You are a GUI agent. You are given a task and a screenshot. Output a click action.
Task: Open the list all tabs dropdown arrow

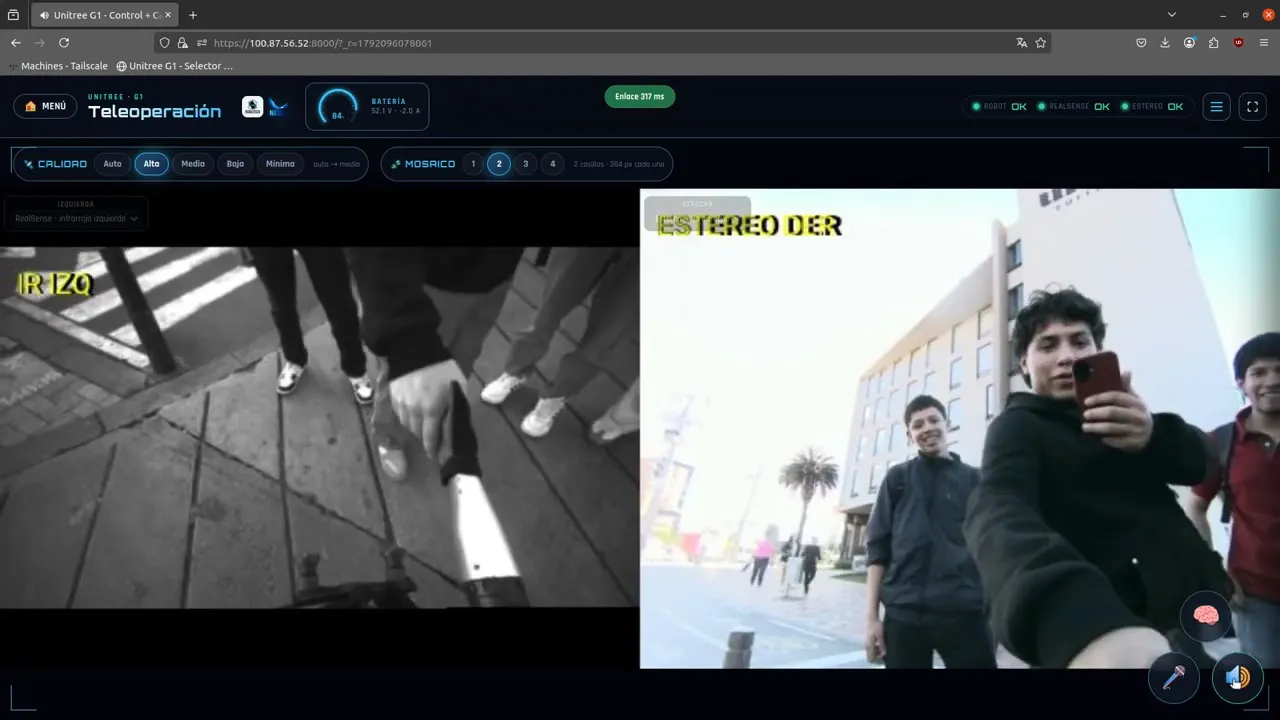point(1172,15)
